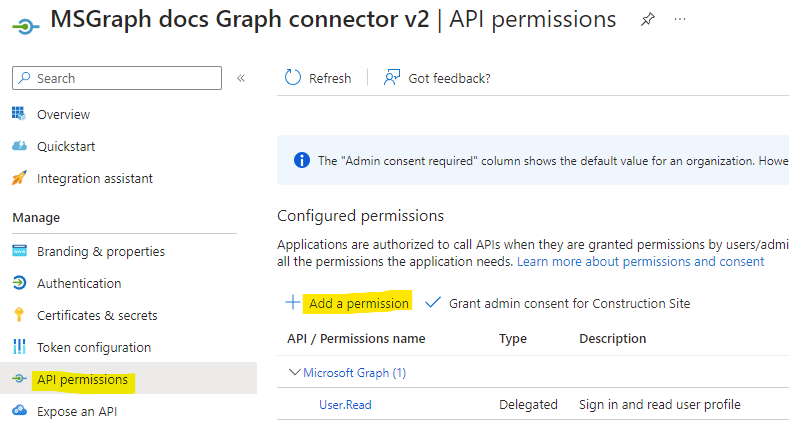Focus the sidebar Search field

[x=117, y=78]
